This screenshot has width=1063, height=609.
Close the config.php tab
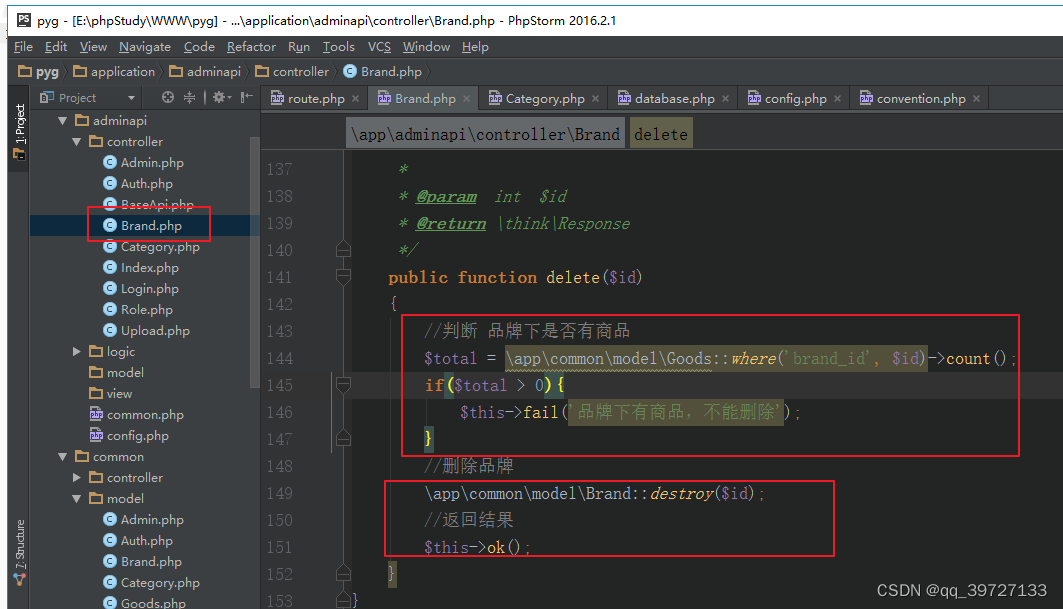(837, 98)
